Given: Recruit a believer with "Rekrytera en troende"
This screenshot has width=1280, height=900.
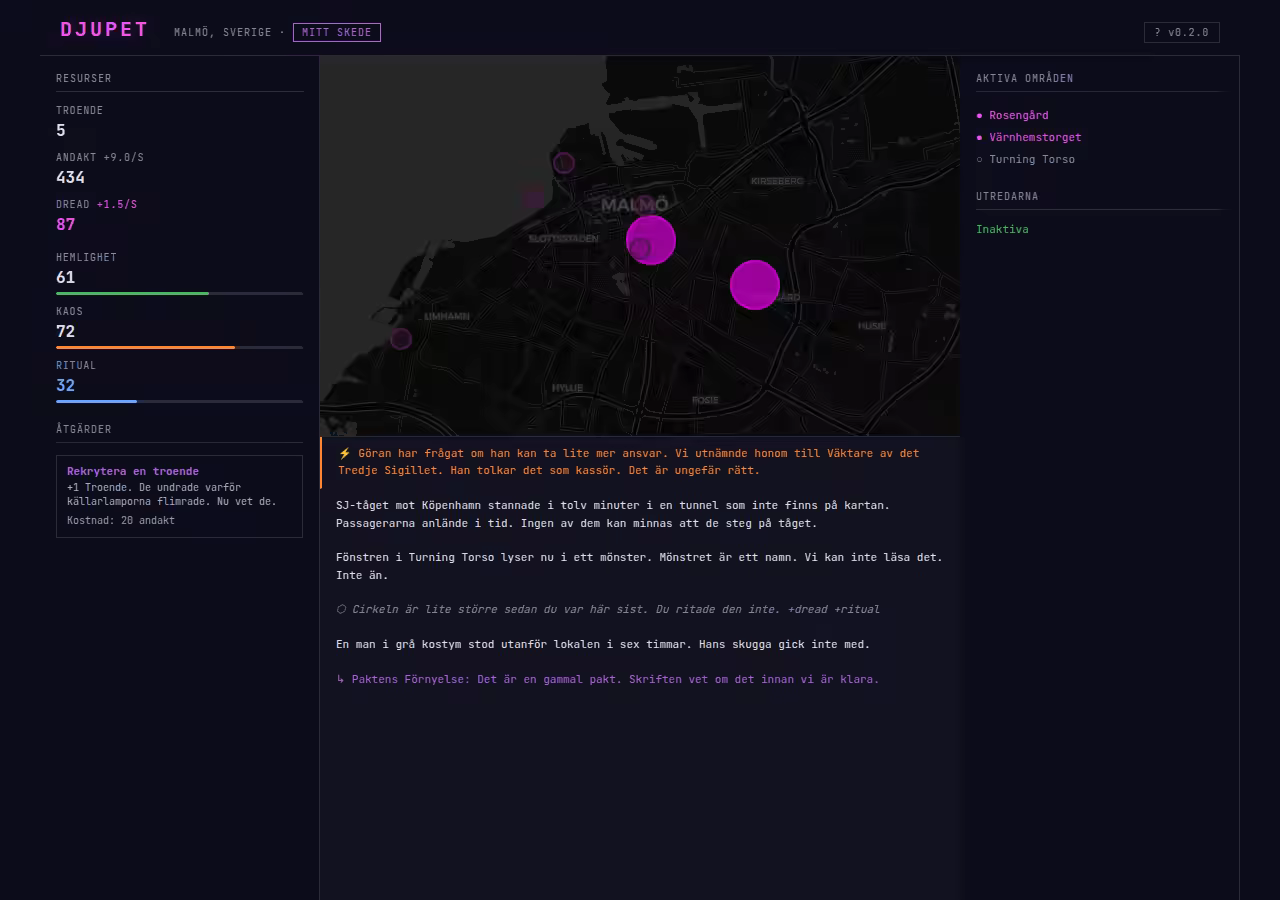Looking at the screenshot, I should pos(179,496).
